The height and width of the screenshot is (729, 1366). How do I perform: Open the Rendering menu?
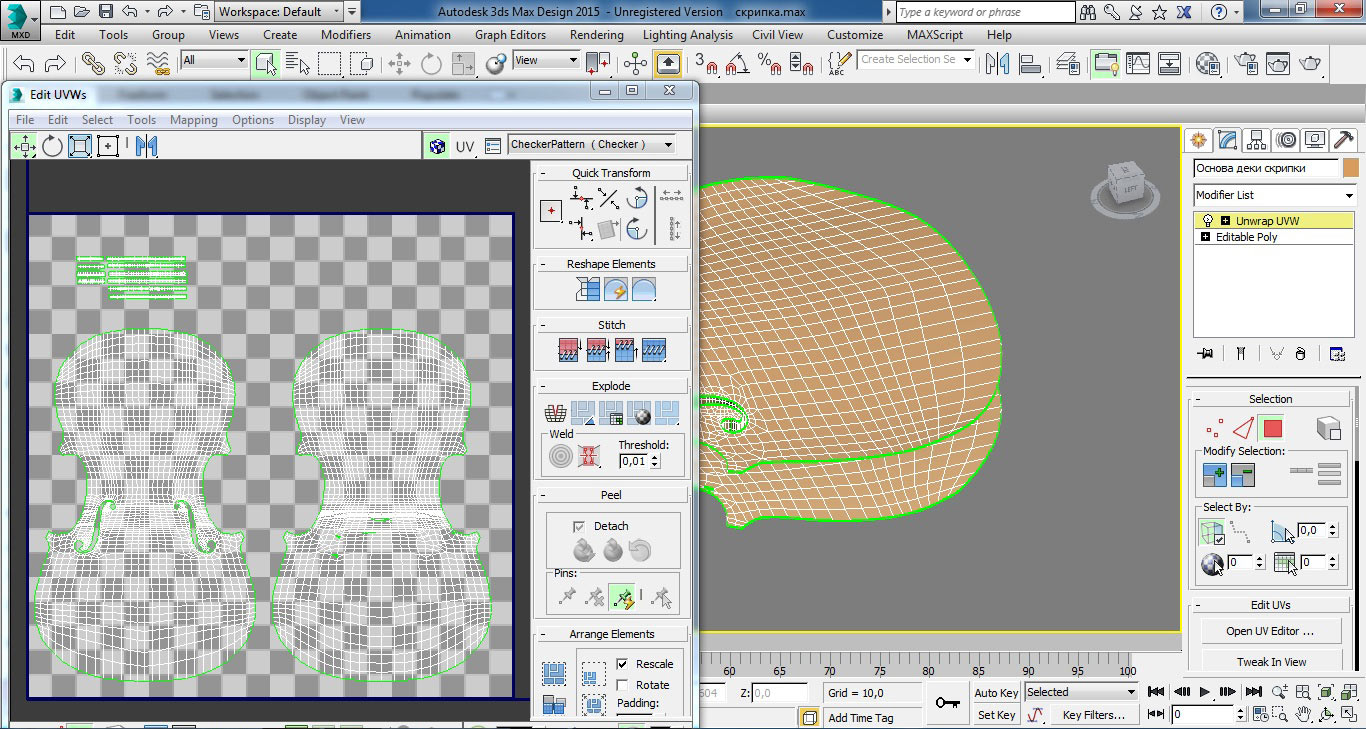pyautogui.click(x=595, y=35)
